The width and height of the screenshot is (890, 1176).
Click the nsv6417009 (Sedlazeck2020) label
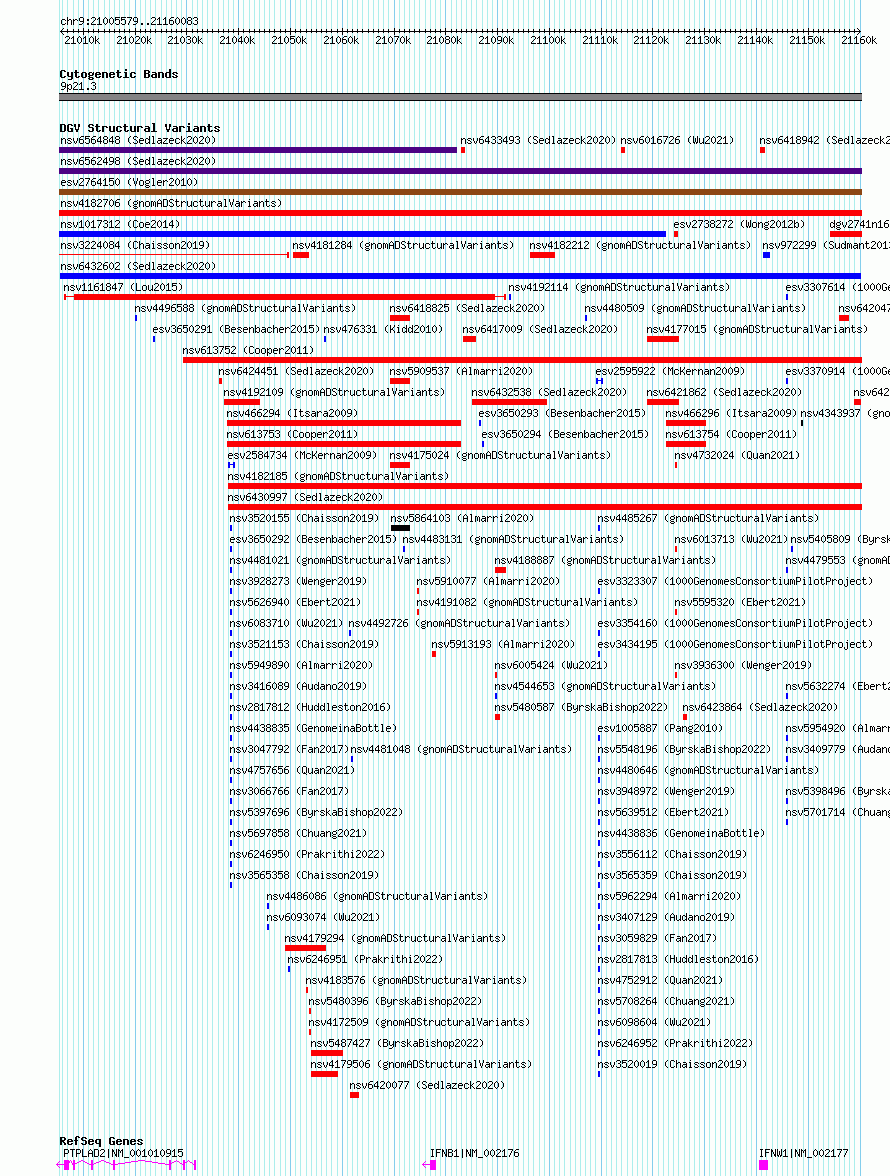[540, 329]
